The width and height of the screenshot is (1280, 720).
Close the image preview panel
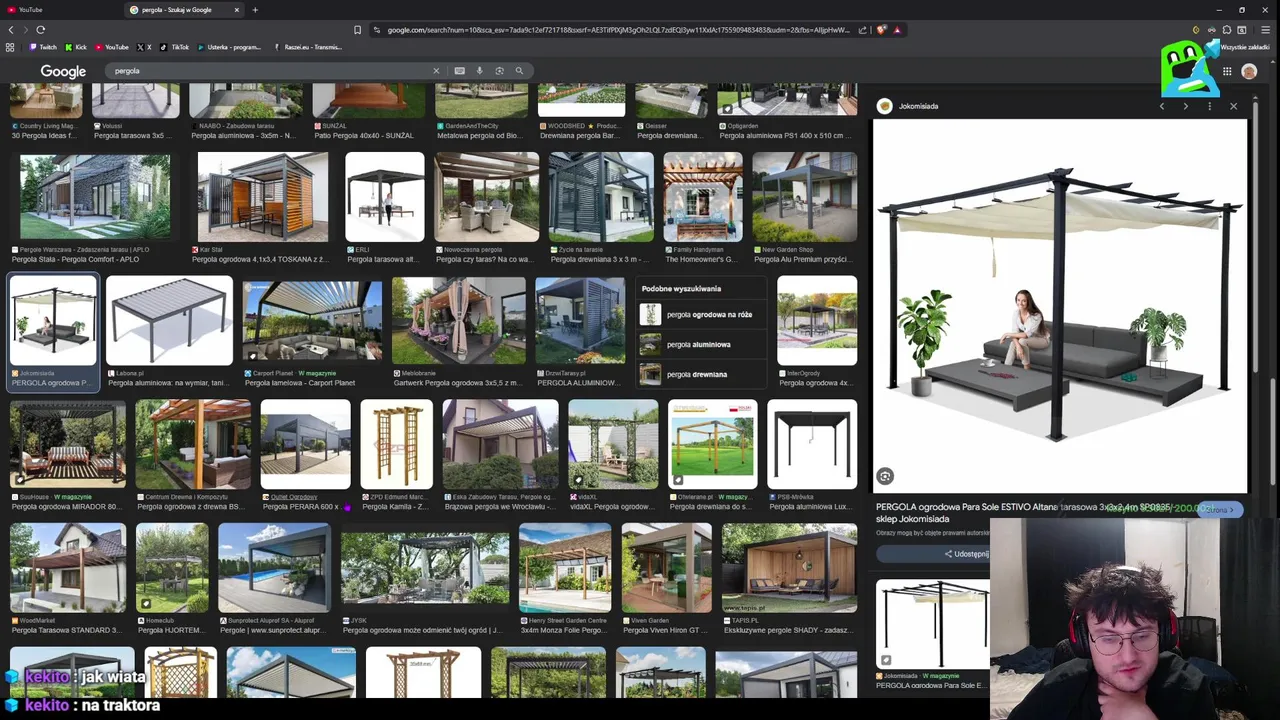pos(1233,106)
